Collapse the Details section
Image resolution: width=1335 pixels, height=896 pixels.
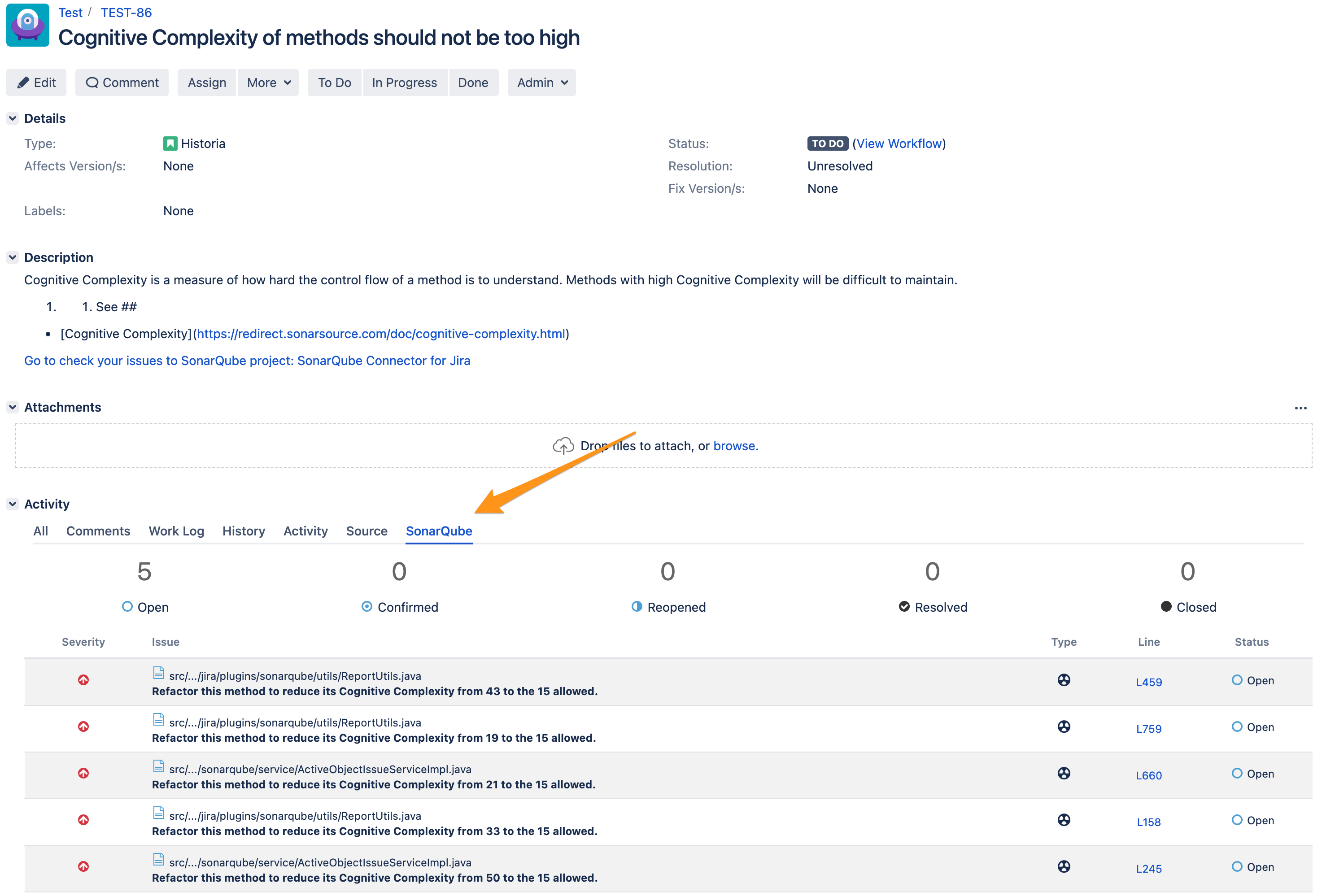coord(13,118)
